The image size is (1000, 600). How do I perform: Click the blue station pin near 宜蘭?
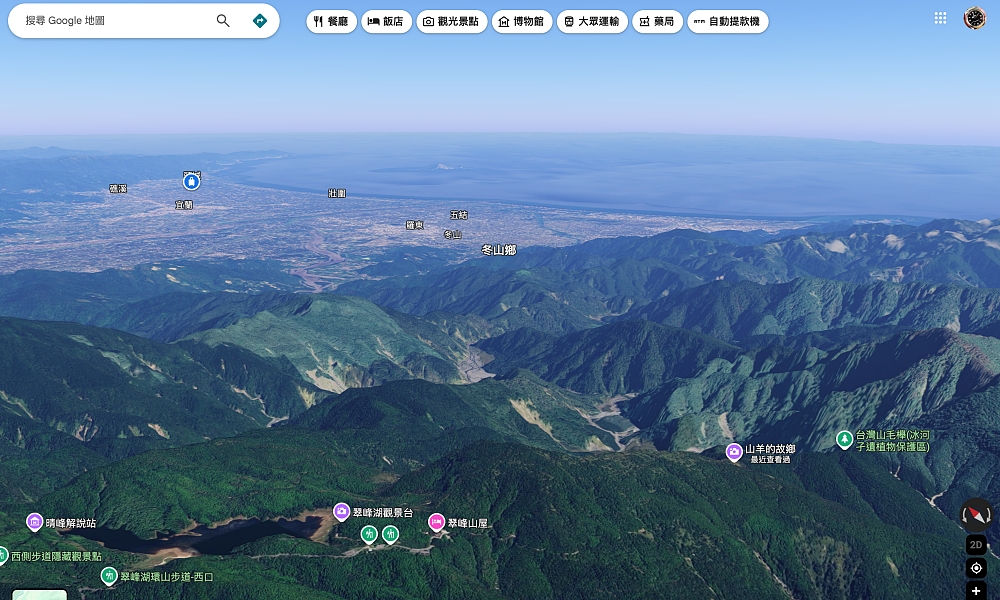tap(191, 182)
